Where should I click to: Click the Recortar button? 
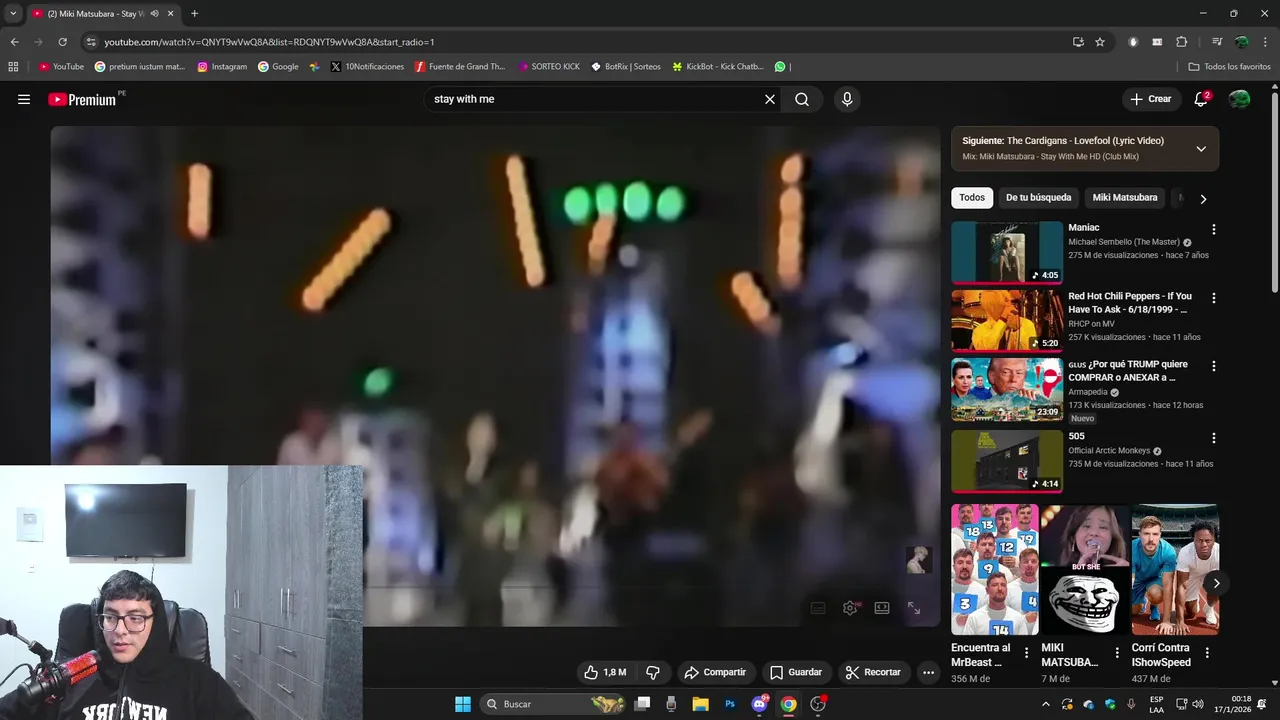[x=873, y=672]
